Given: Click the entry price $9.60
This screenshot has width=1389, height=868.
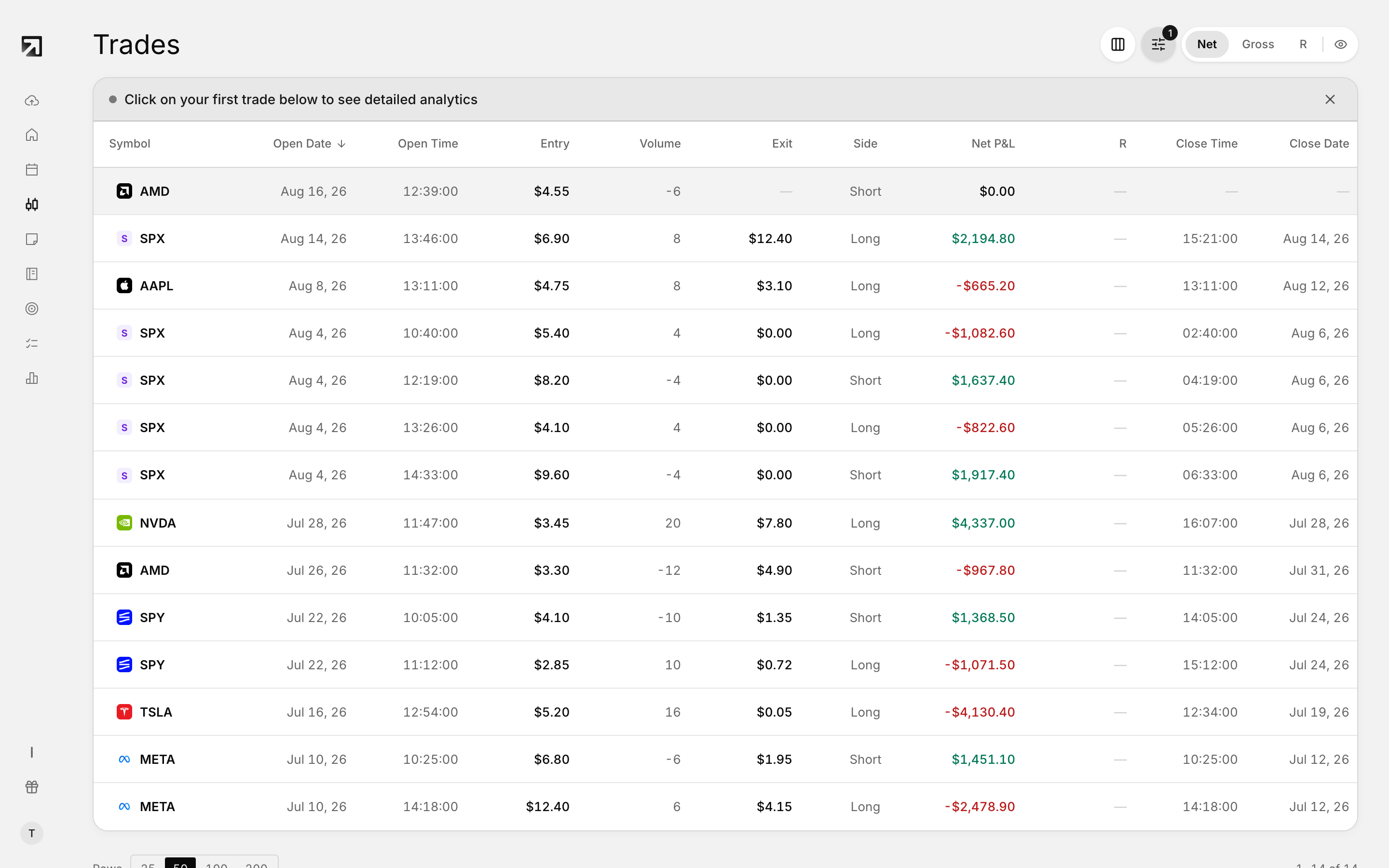Looking at the screenshot, I should click(551, 475).
